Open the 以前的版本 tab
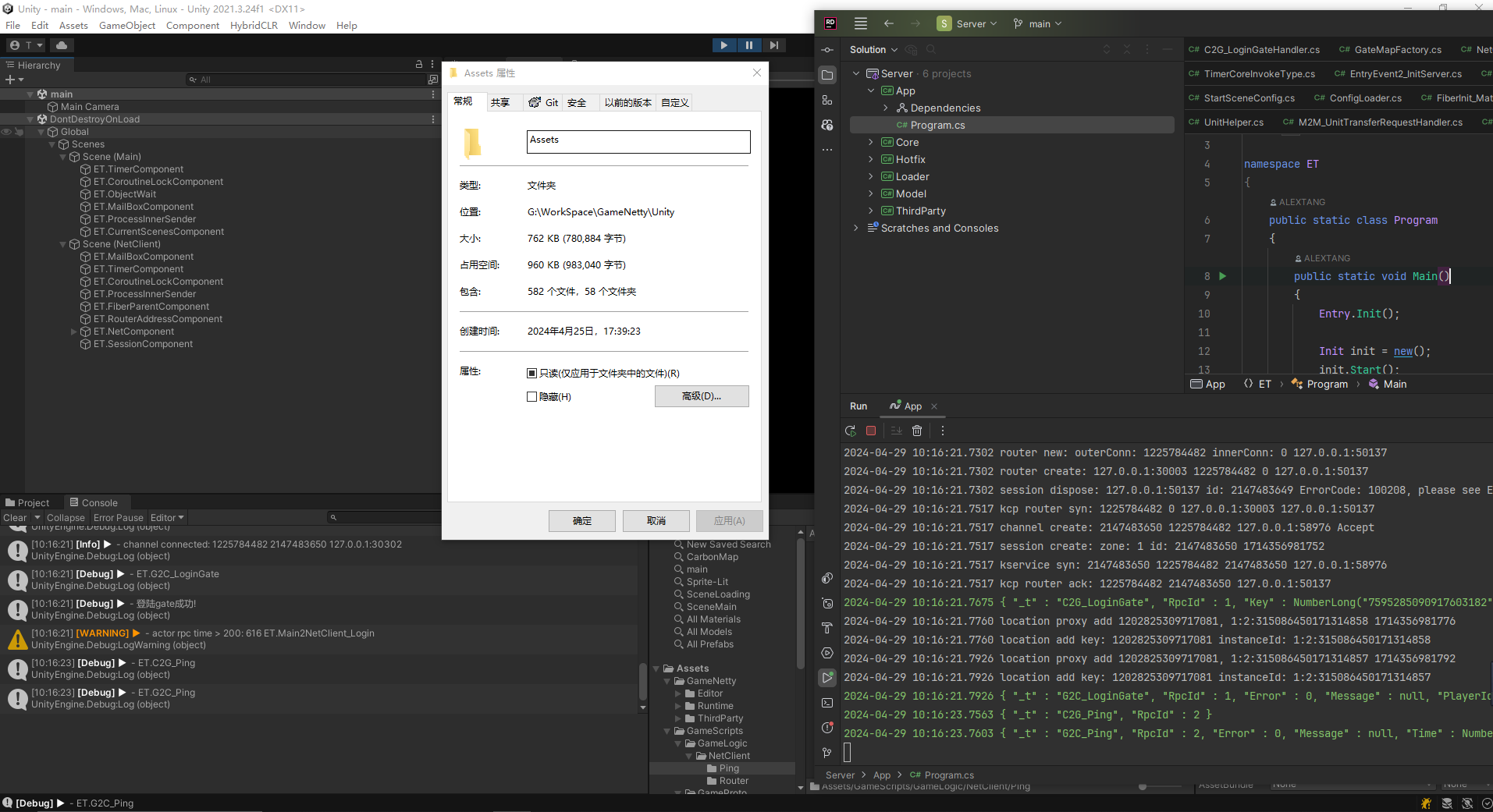The height and width of the screenshot is (812, 1493). tap(627, 102)
